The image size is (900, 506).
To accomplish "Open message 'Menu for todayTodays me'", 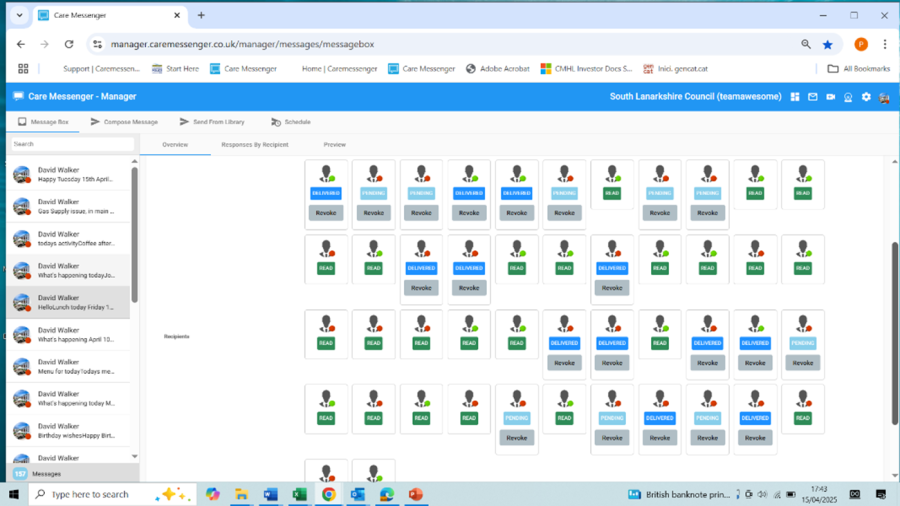I will tap(68, 367).
